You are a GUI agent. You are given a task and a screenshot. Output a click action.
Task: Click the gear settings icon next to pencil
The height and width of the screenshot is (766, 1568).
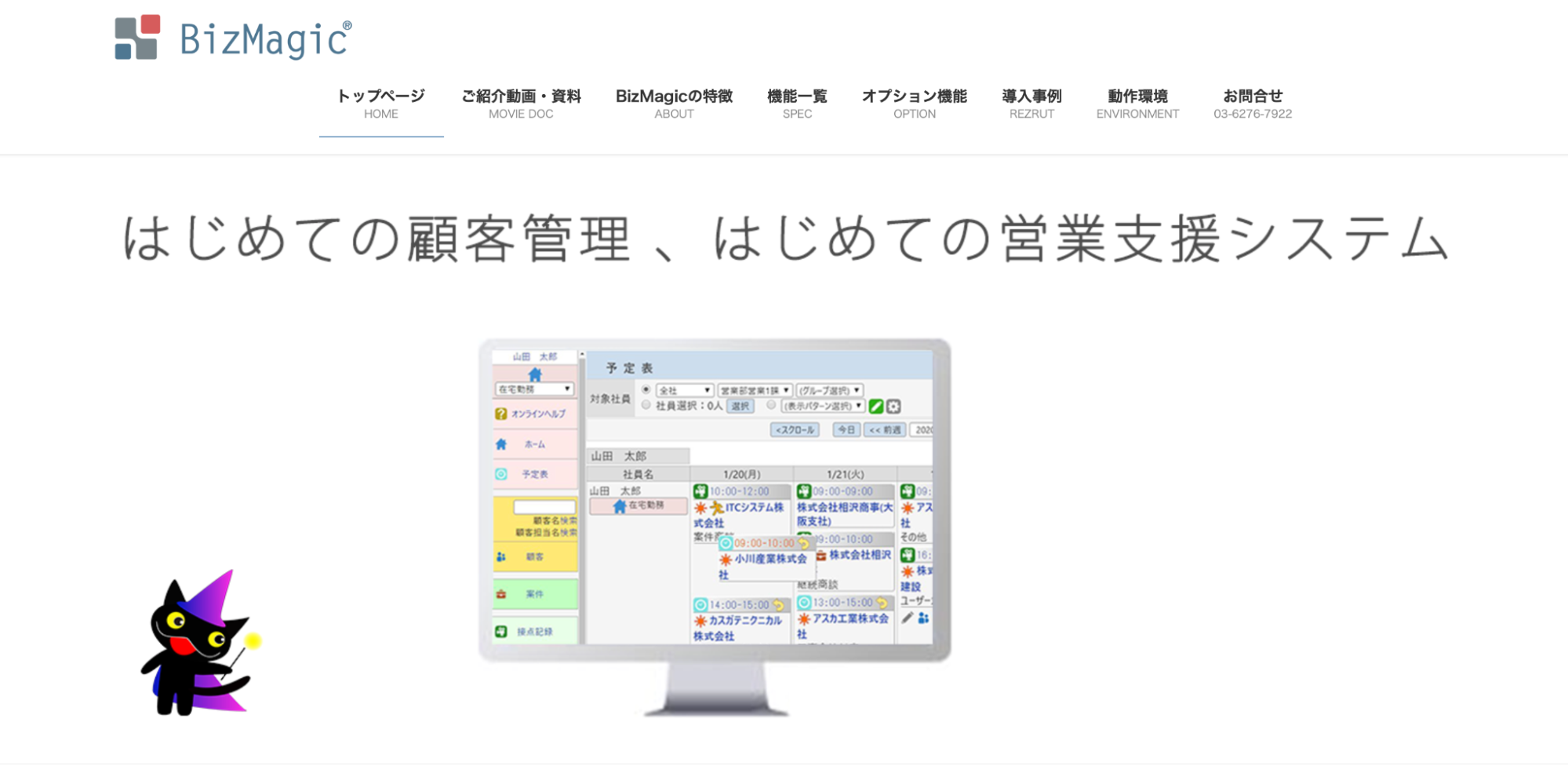coord(893,406)
